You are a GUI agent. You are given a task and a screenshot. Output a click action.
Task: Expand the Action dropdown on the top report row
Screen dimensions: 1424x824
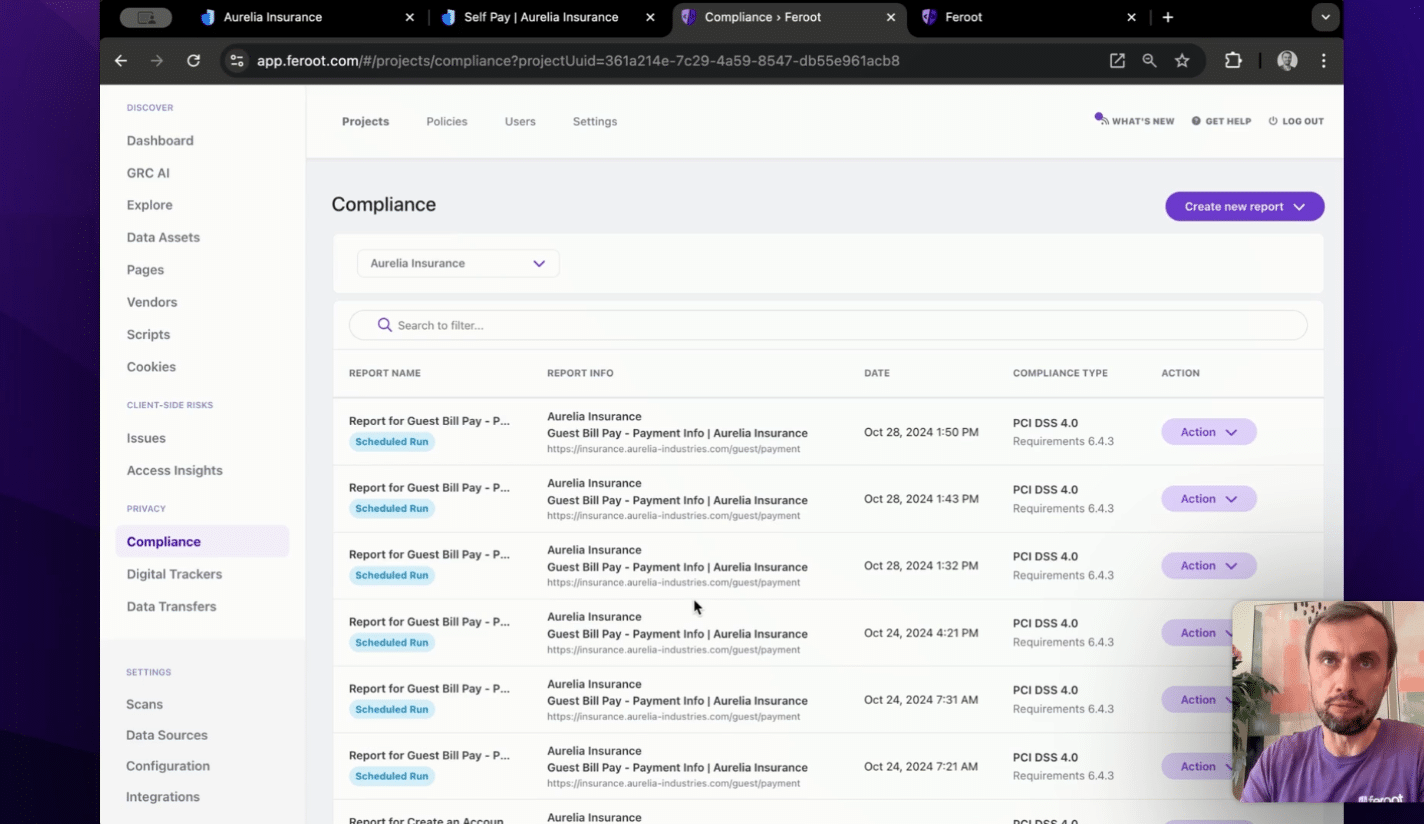(x=1208, y=431)
